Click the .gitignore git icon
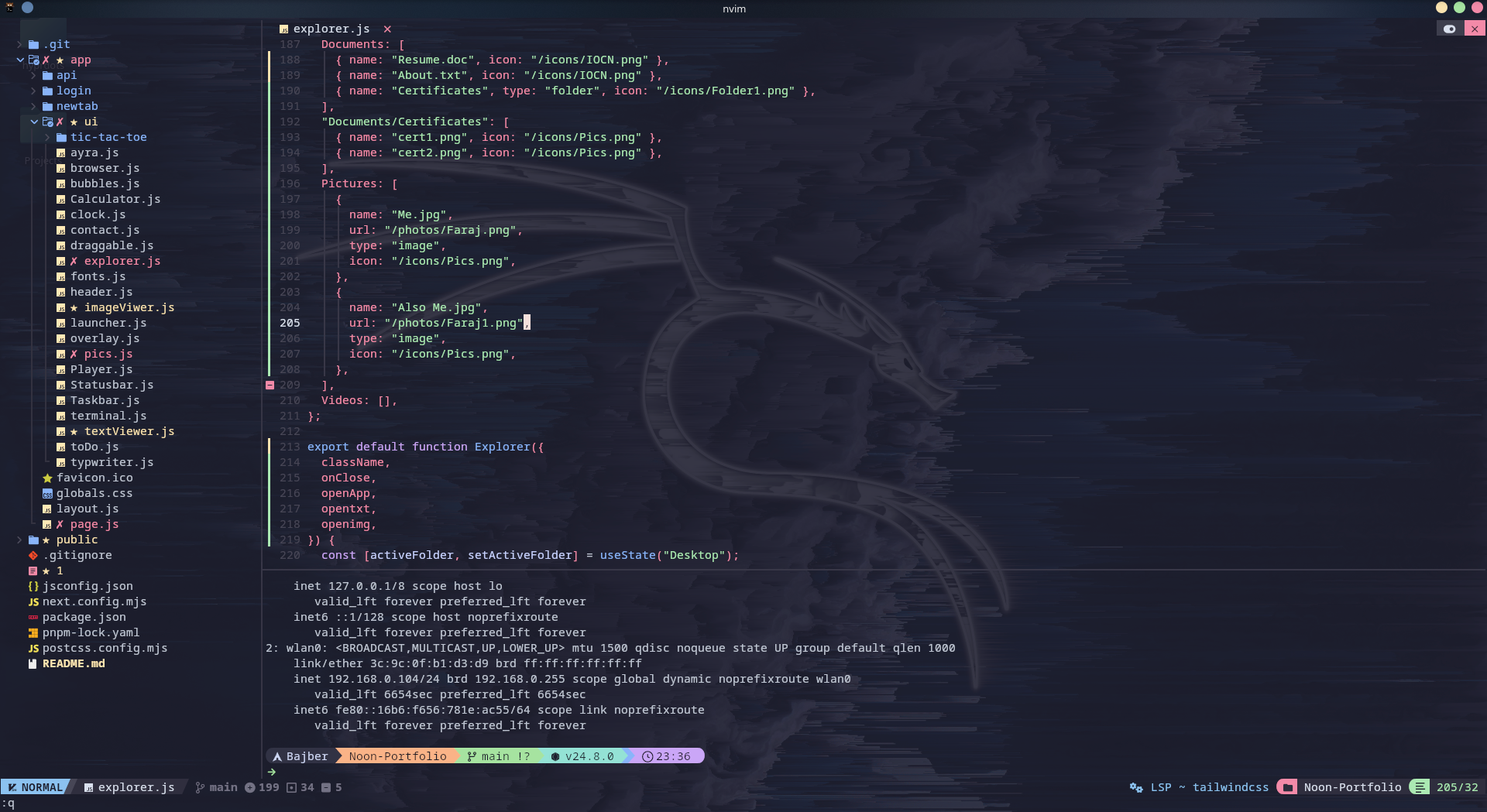 click(33, 556)
